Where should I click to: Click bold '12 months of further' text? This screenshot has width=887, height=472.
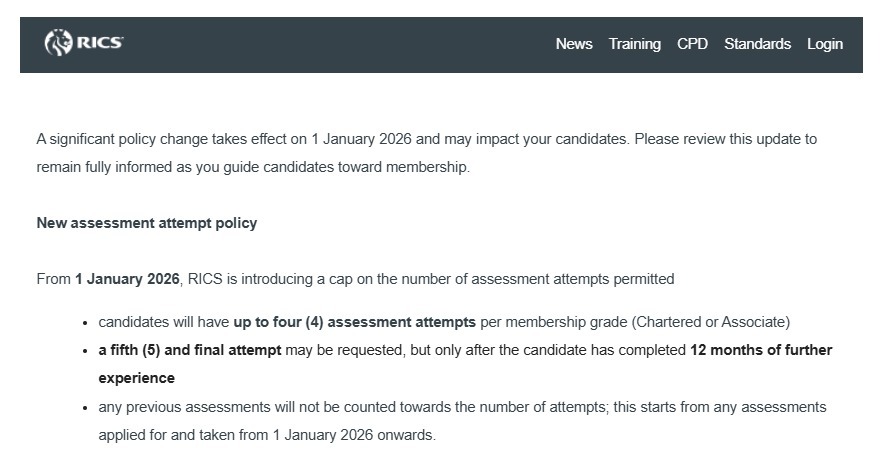coord(761,350)
